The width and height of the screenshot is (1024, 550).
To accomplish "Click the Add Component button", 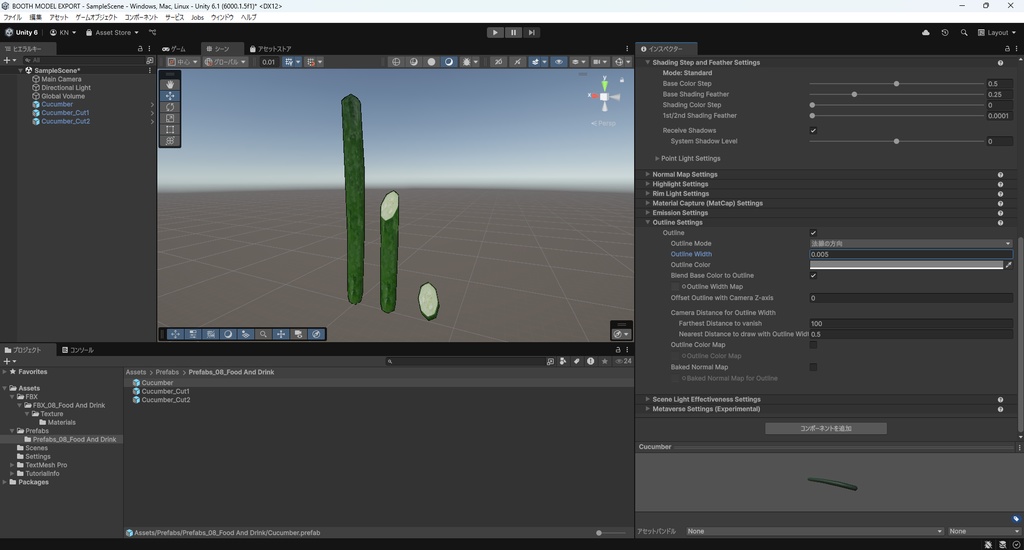I will pos(825,428).
